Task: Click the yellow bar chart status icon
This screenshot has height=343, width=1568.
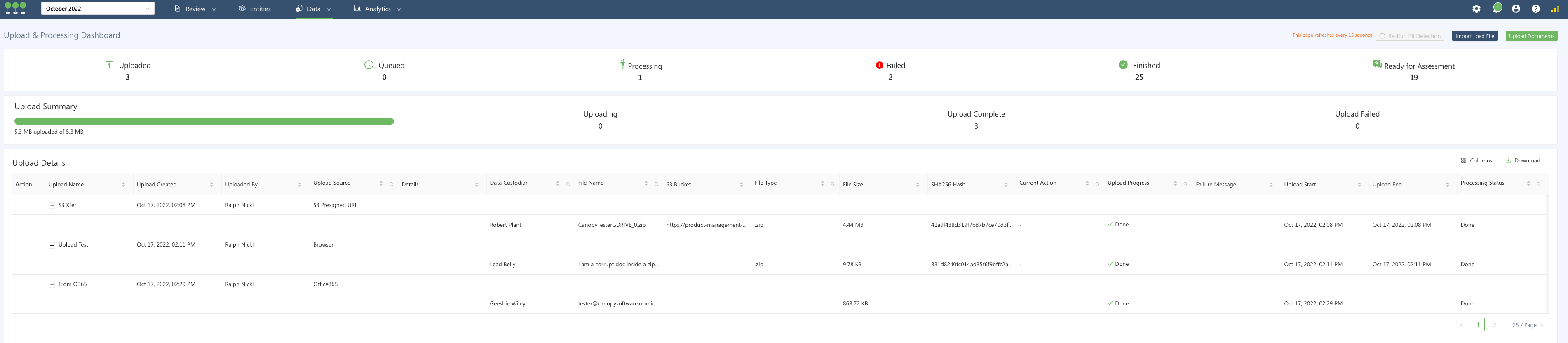Action: (1555, 9)
